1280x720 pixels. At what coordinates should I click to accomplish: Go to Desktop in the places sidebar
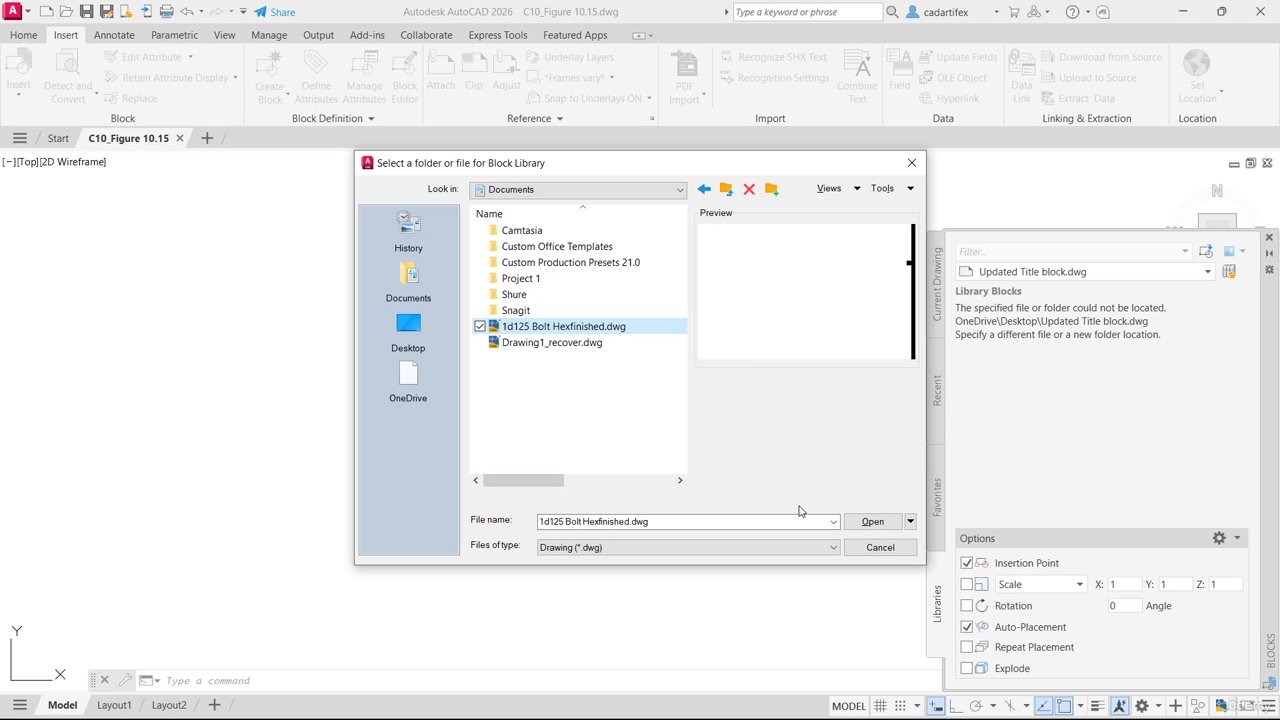tap(408, 332)
